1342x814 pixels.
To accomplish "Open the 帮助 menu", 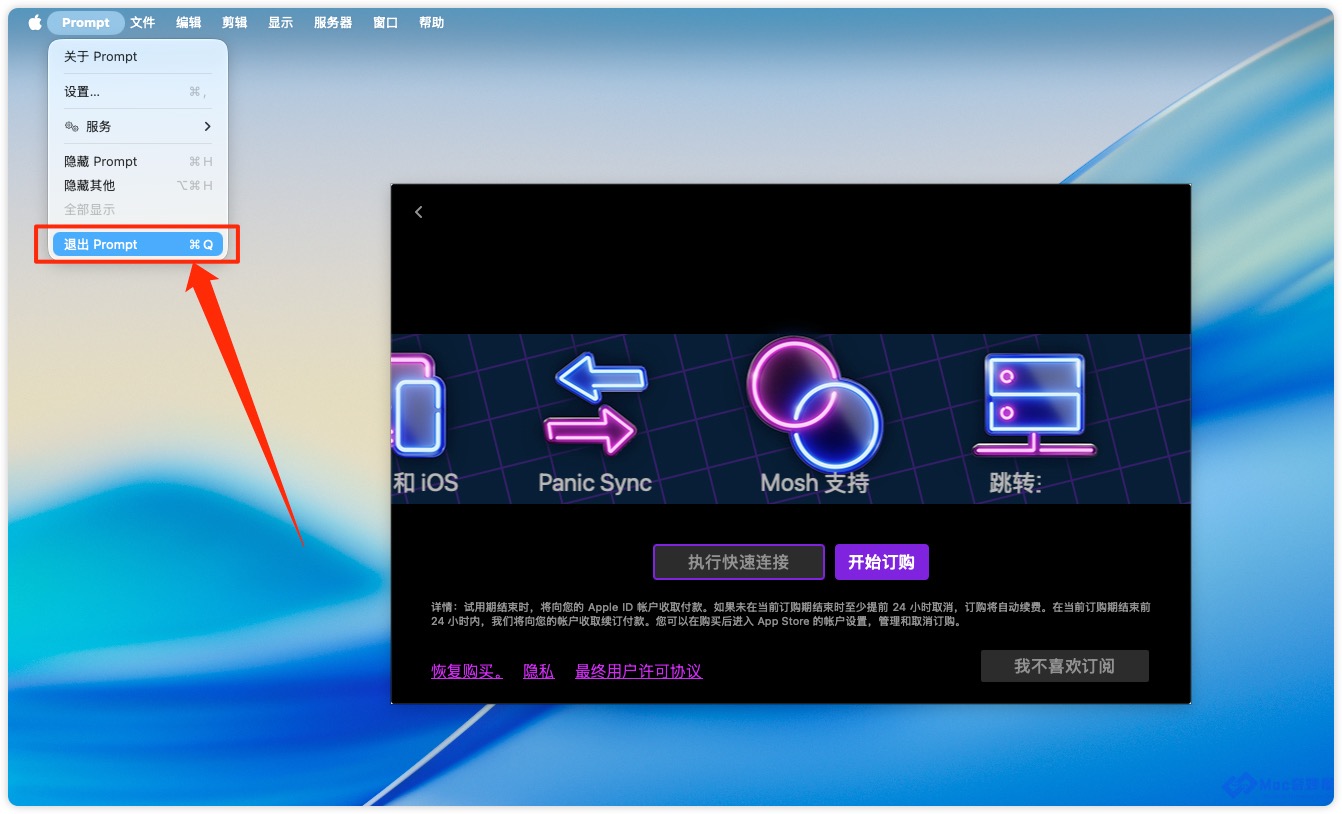I will (x=432, y=22).
